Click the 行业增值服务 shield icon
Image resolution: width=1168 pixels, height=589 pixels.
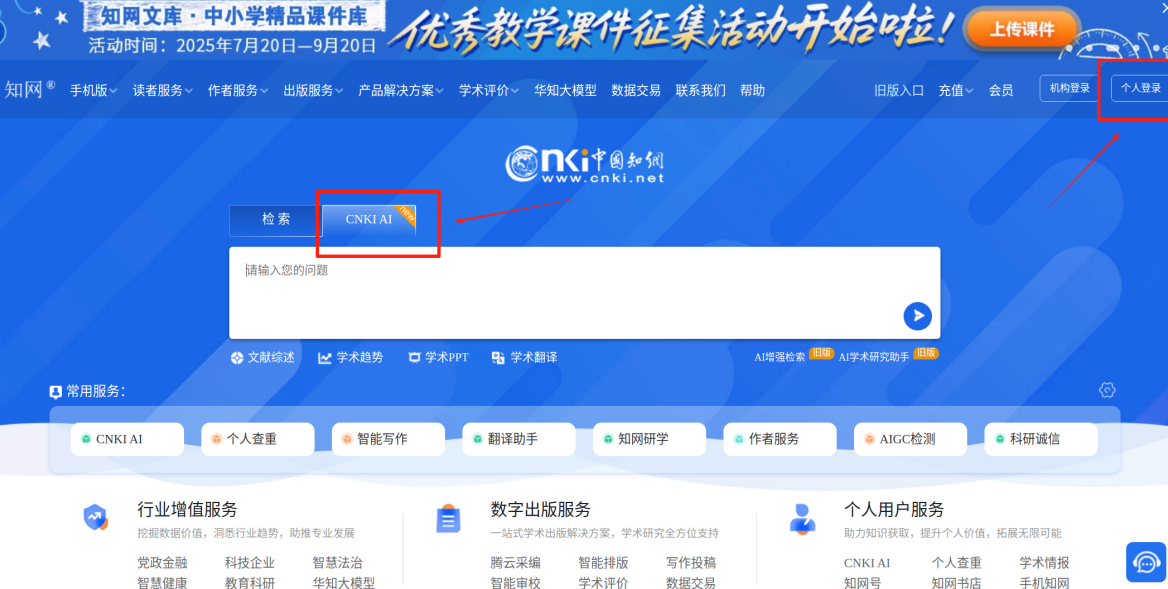coord(96,518)
